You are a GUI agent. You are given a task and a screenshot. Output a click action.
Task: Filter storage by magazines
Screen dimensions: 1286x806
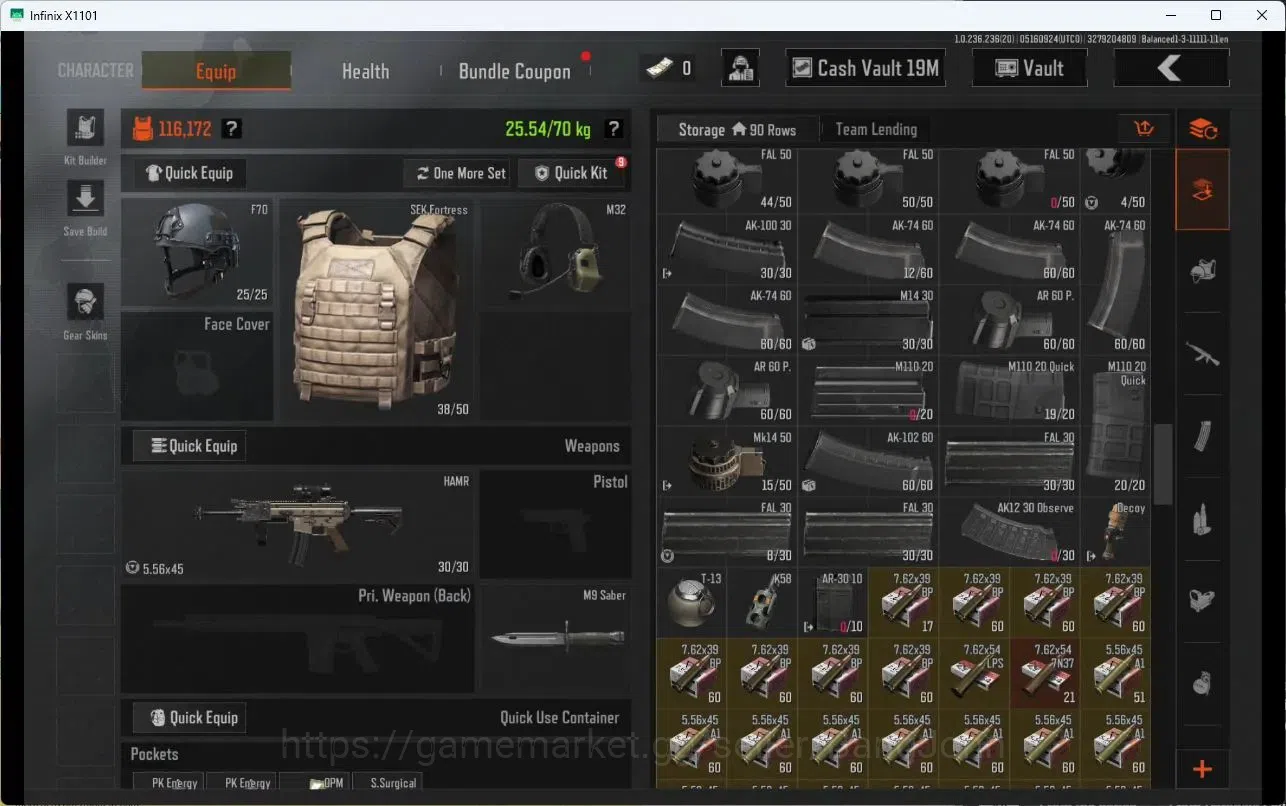[x=1202, y=436]
